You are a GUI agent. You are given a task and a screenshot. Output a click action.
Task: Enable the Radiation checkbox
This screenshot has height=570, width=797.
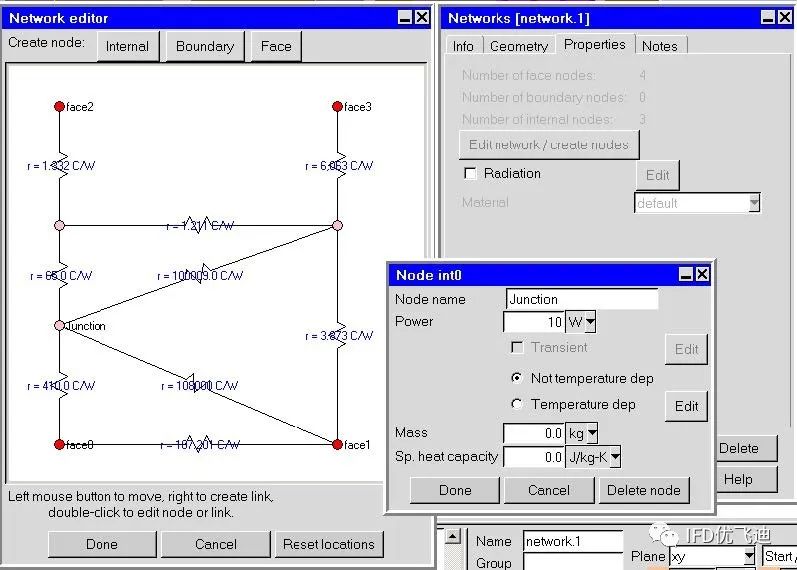tap(470, 173)
